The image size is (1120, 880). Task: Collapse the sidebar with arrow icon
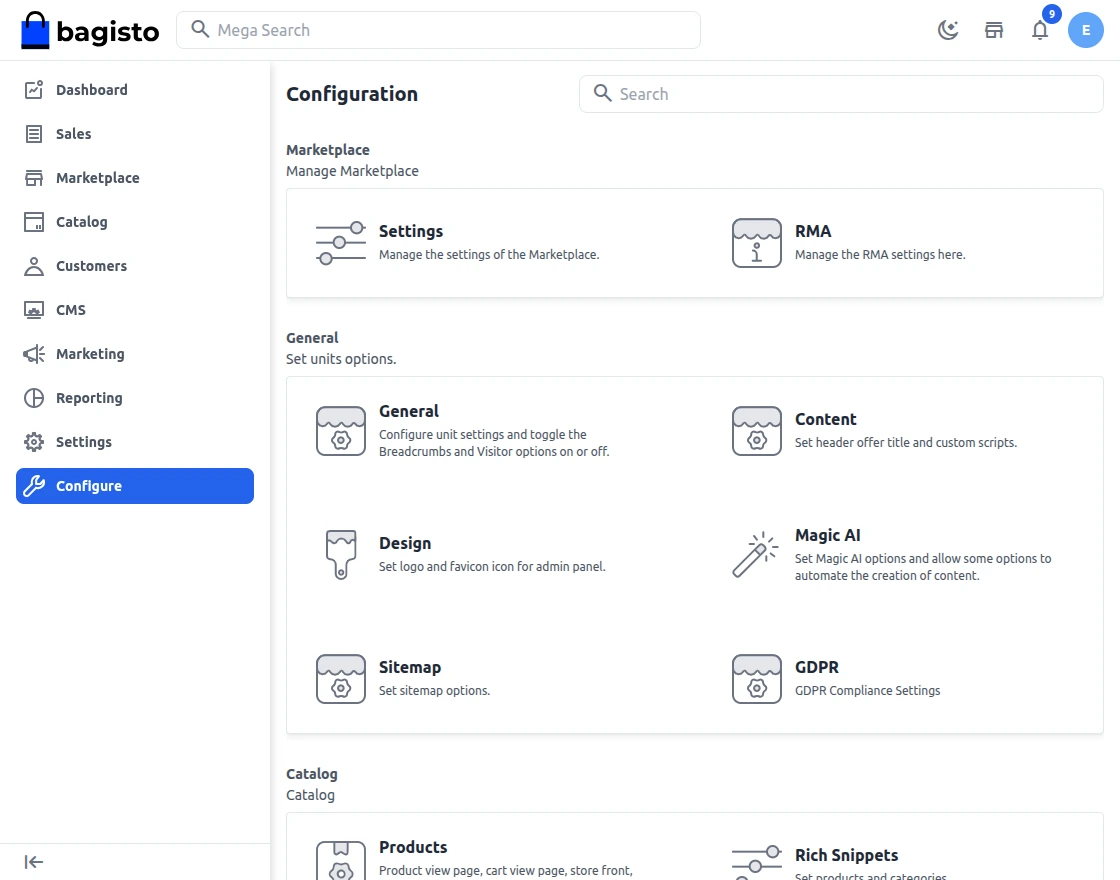pos(34,862)
